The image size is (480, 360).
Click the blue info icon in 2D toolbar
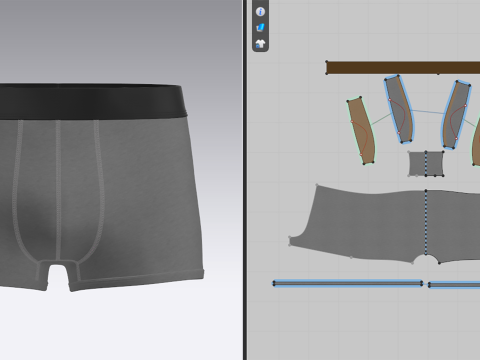click(x=260, y=12)
